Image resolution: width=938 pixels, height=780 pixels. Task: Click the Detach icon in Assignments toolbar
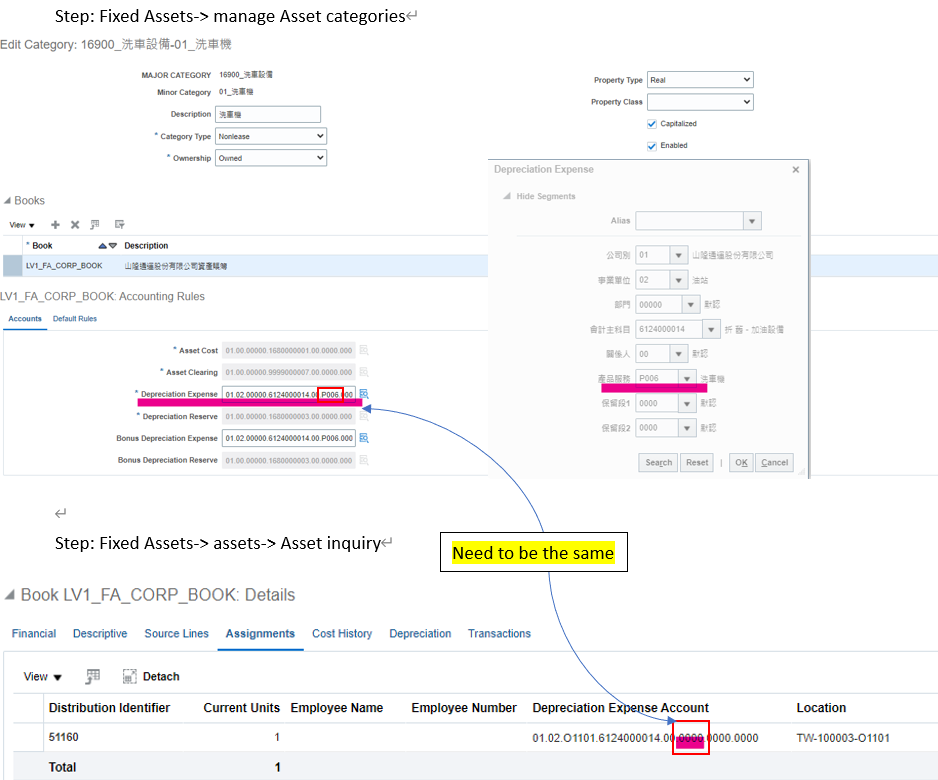point(130,677)
